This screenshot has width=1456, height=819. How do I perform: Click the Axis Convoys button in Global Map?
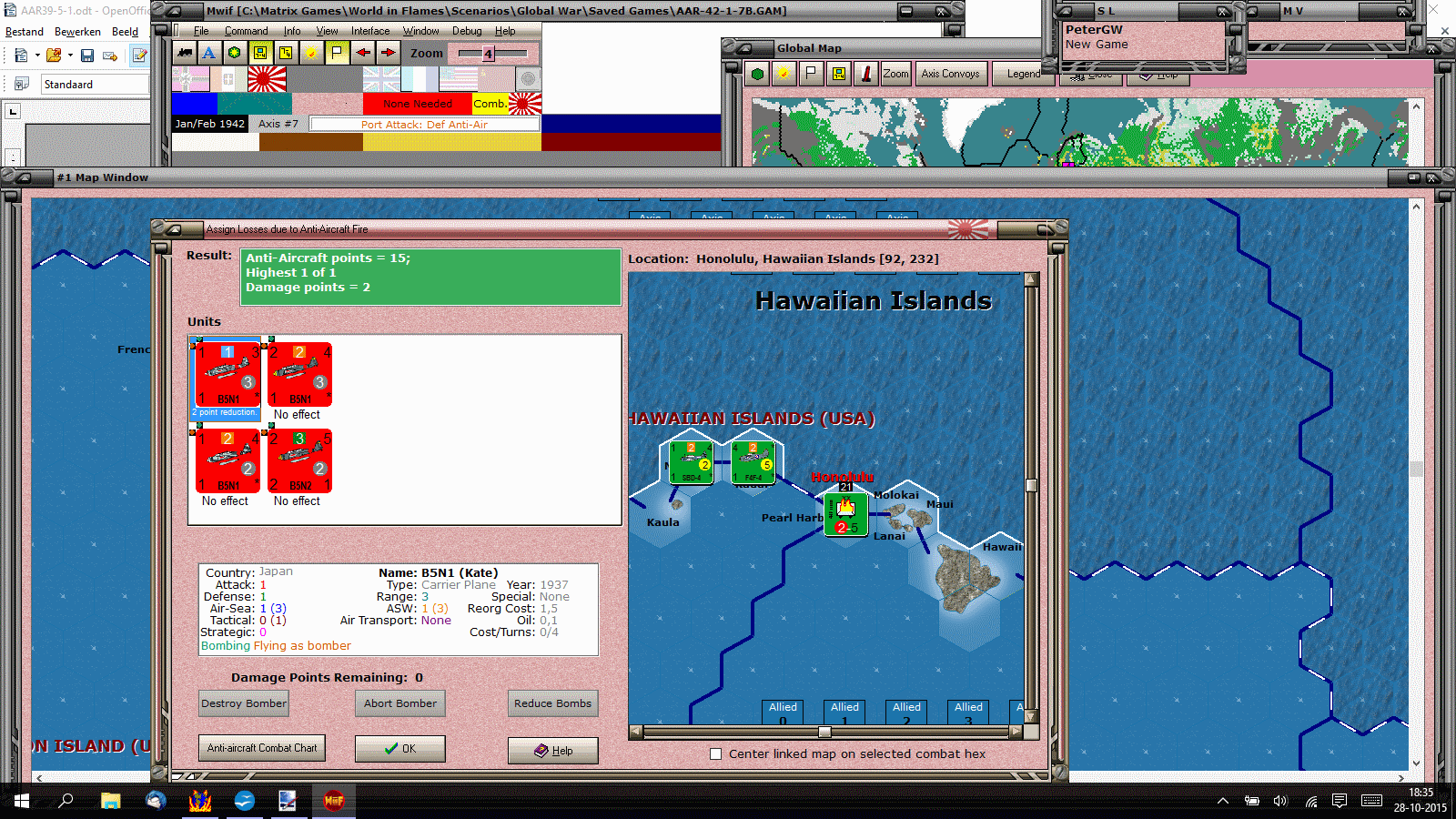[950, 74]
